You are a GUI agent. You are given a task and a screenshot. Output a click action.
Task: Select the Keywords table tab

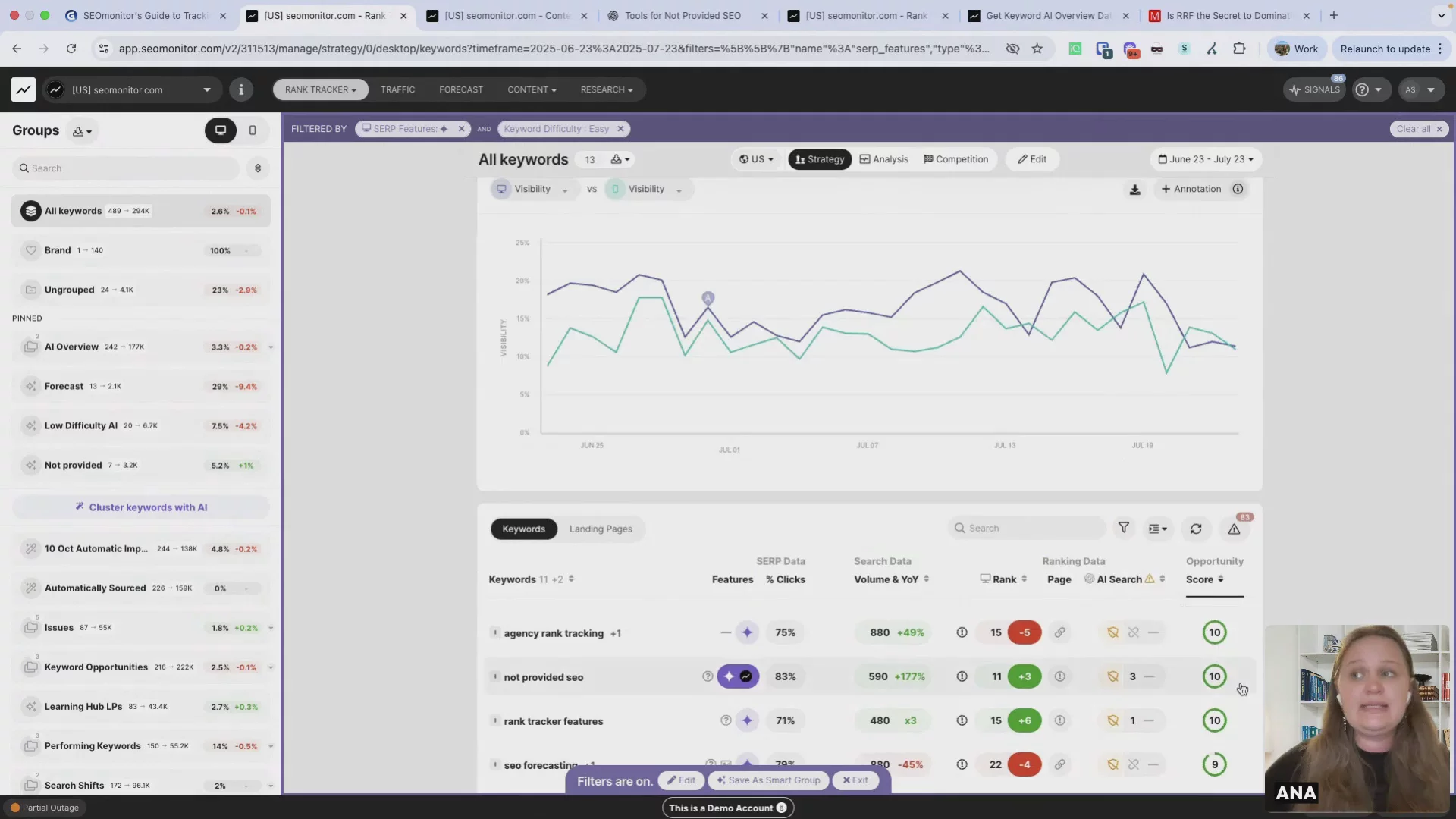523,529
